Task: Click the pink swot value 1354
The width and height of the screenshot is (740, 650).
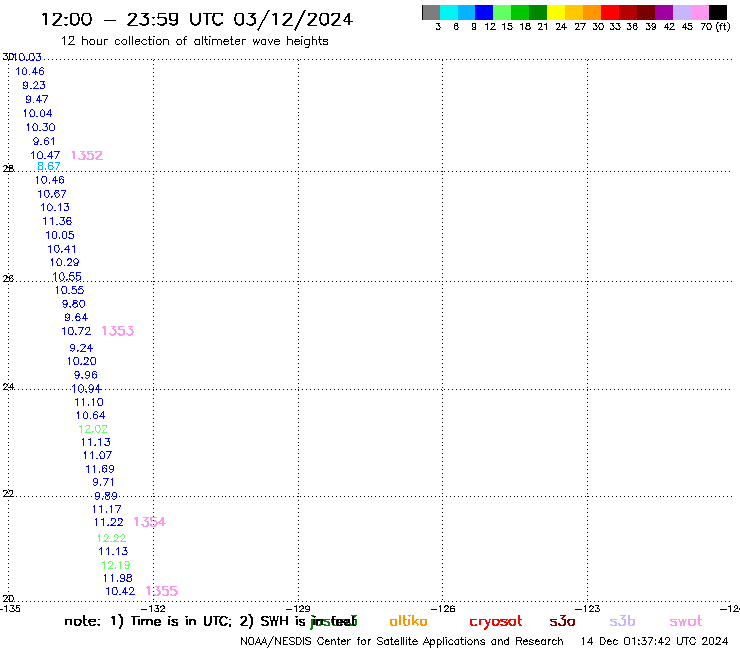Action: [150, 522]
